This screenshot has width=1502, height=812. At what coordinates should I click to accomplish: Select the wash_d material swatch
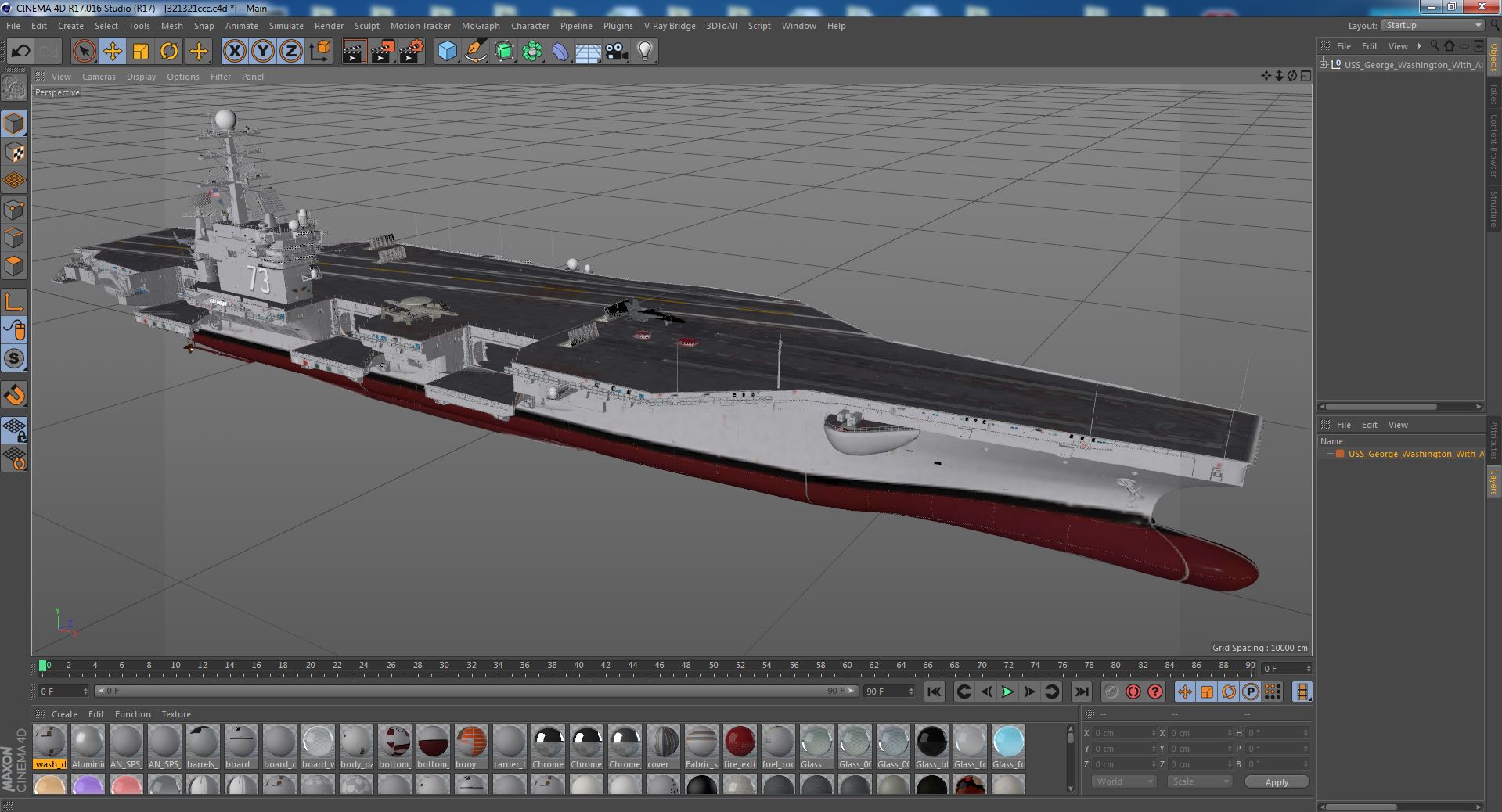49,747
